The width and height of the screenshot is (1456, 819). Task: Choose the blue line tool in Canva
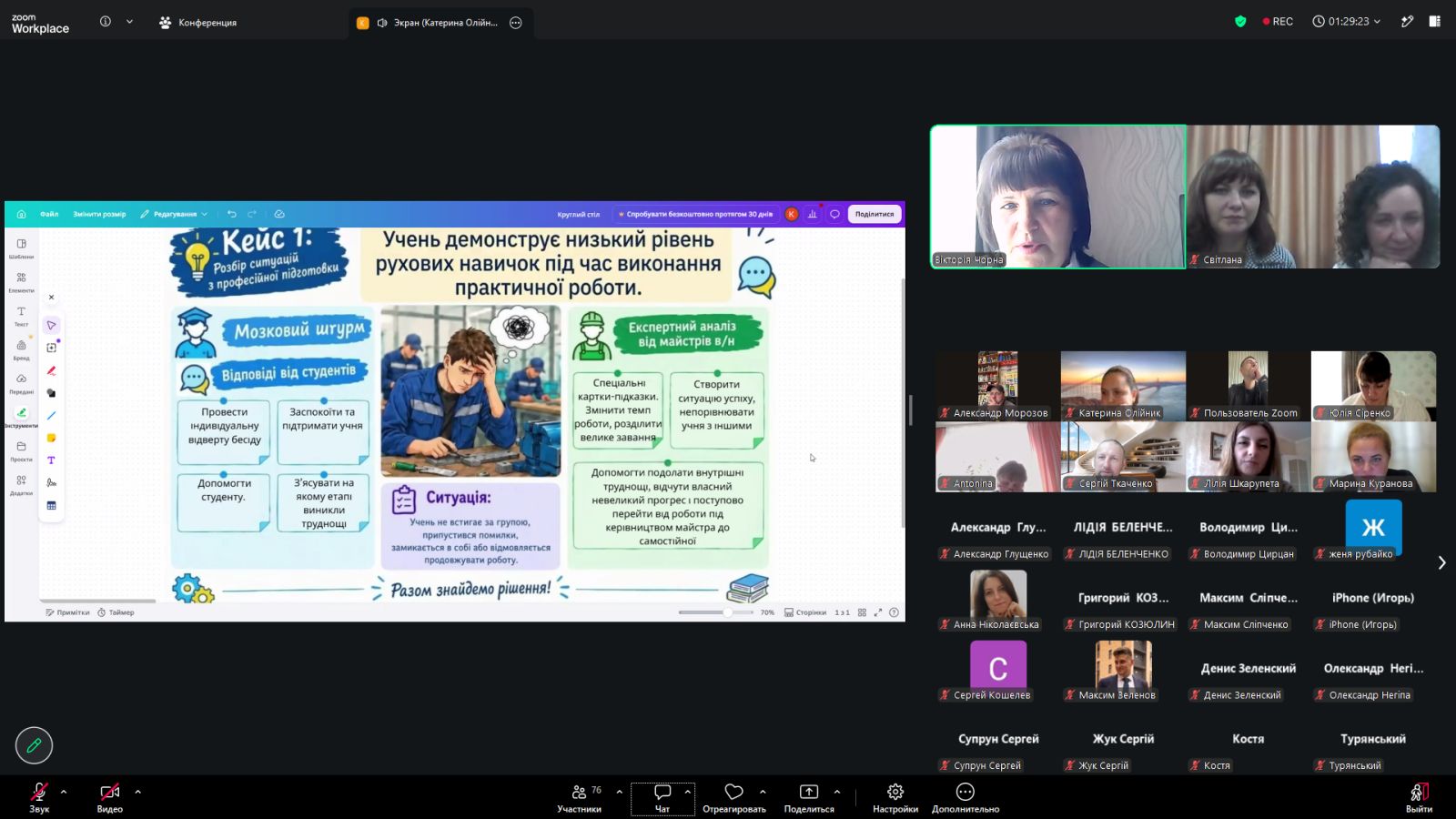[x=51, y=415]
